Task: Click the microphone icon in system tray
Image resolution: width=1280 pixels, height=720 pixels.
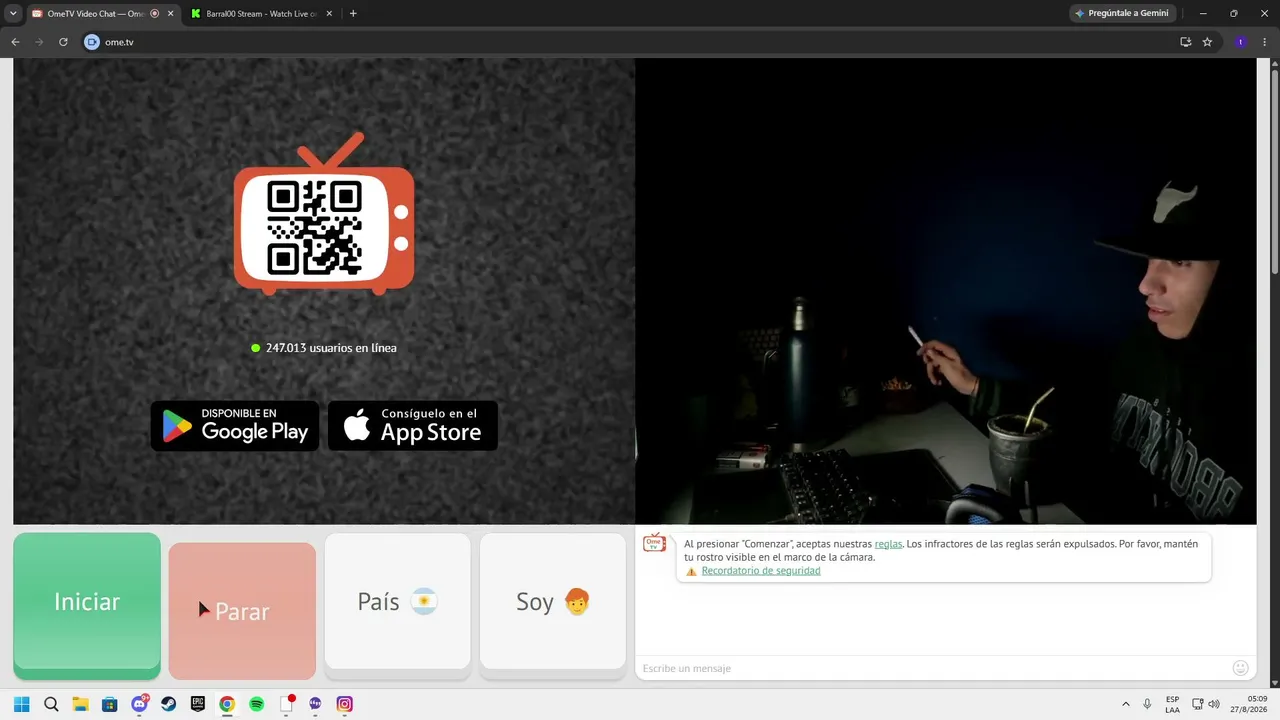Action: click(1147, 704)
